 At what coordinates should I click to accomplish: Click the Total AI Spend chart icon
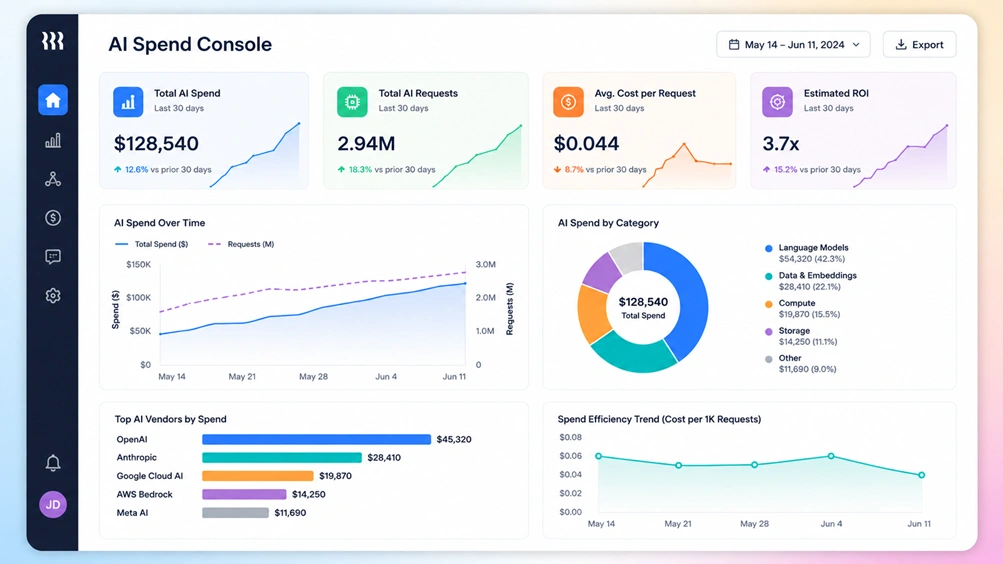(x=128, y=102)
